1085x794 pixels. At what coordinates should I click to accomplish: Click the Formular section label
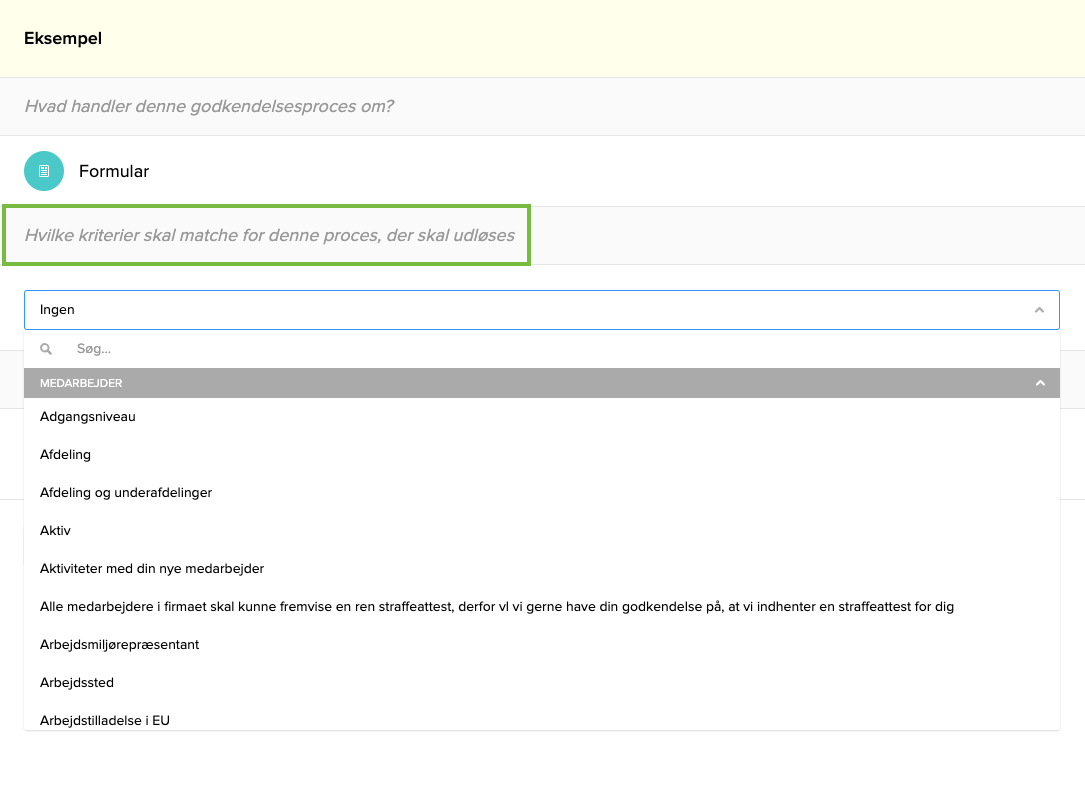click(113, 171)
